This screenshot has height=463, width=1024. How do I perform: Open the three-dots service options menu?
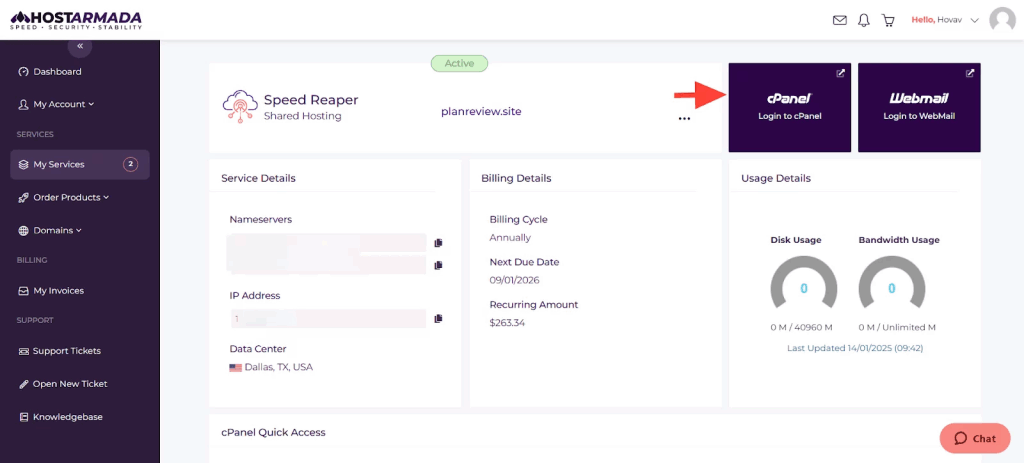(684, 118)
